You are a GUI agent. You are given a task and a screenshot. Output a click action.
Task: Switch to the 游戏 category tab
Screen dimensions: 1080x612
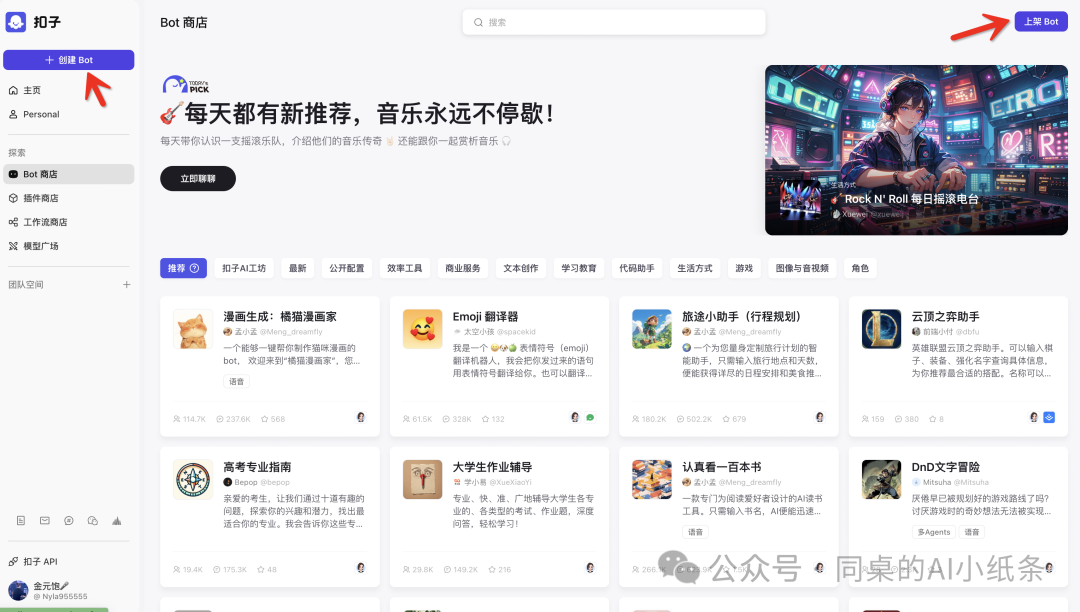pyautogui.click(x=743, y=267)
